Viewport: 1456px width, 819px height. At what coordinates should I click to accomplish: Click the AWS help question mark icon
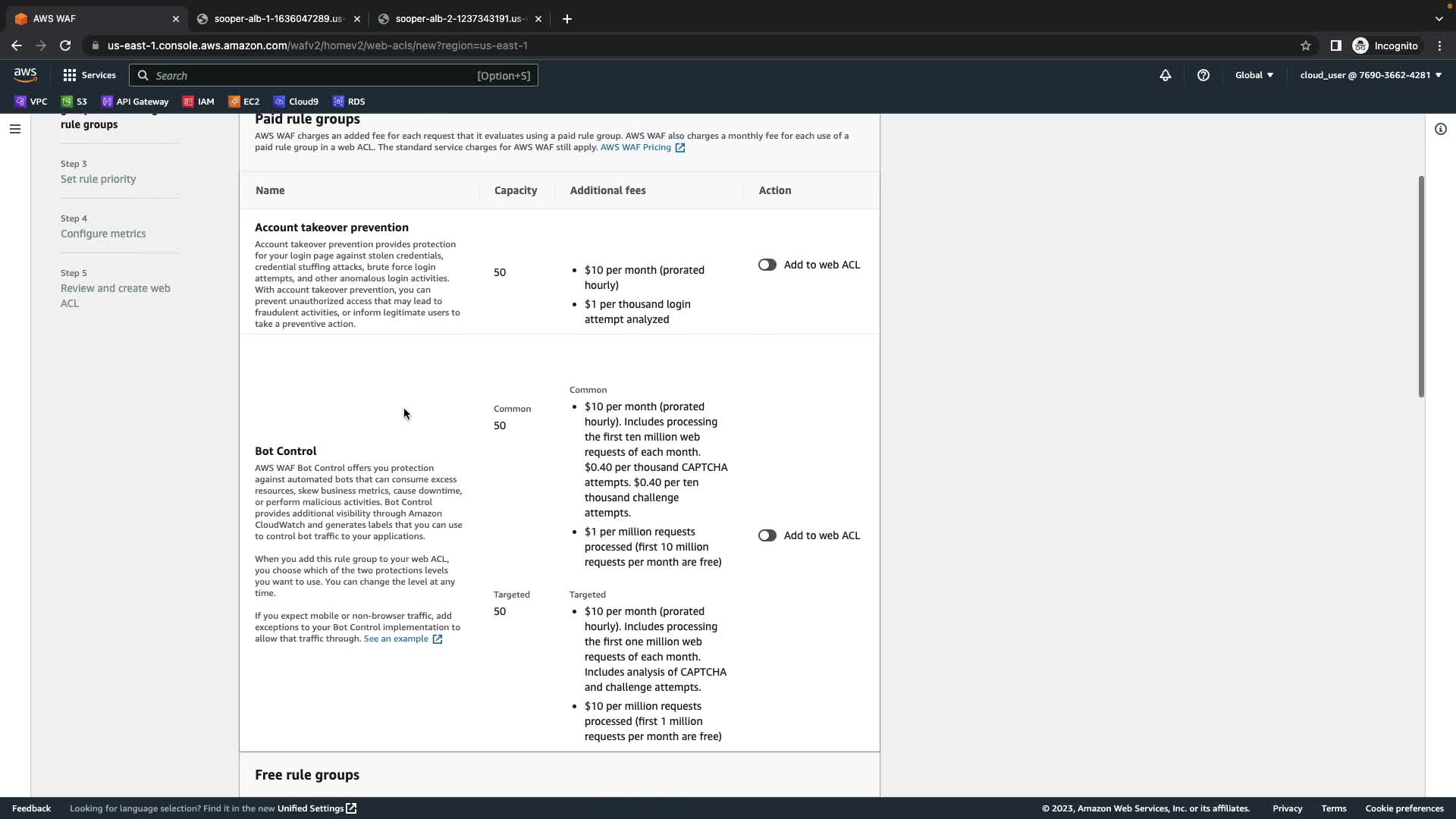(1203, 75)
